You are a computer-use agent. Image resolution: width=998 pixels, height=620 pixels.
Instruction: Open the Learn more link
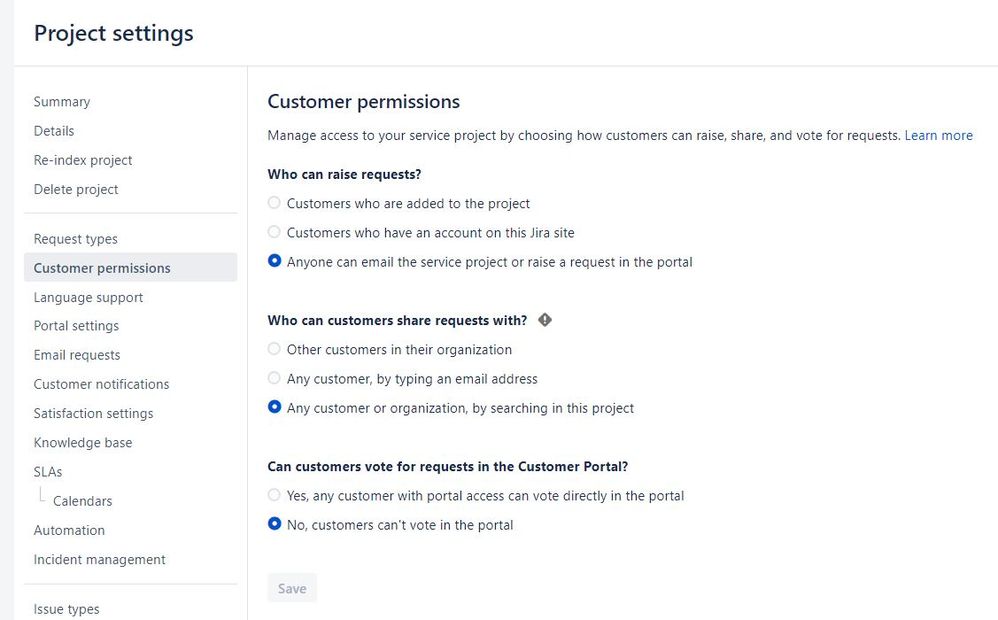pyautogui.click(x=938, y=135)
